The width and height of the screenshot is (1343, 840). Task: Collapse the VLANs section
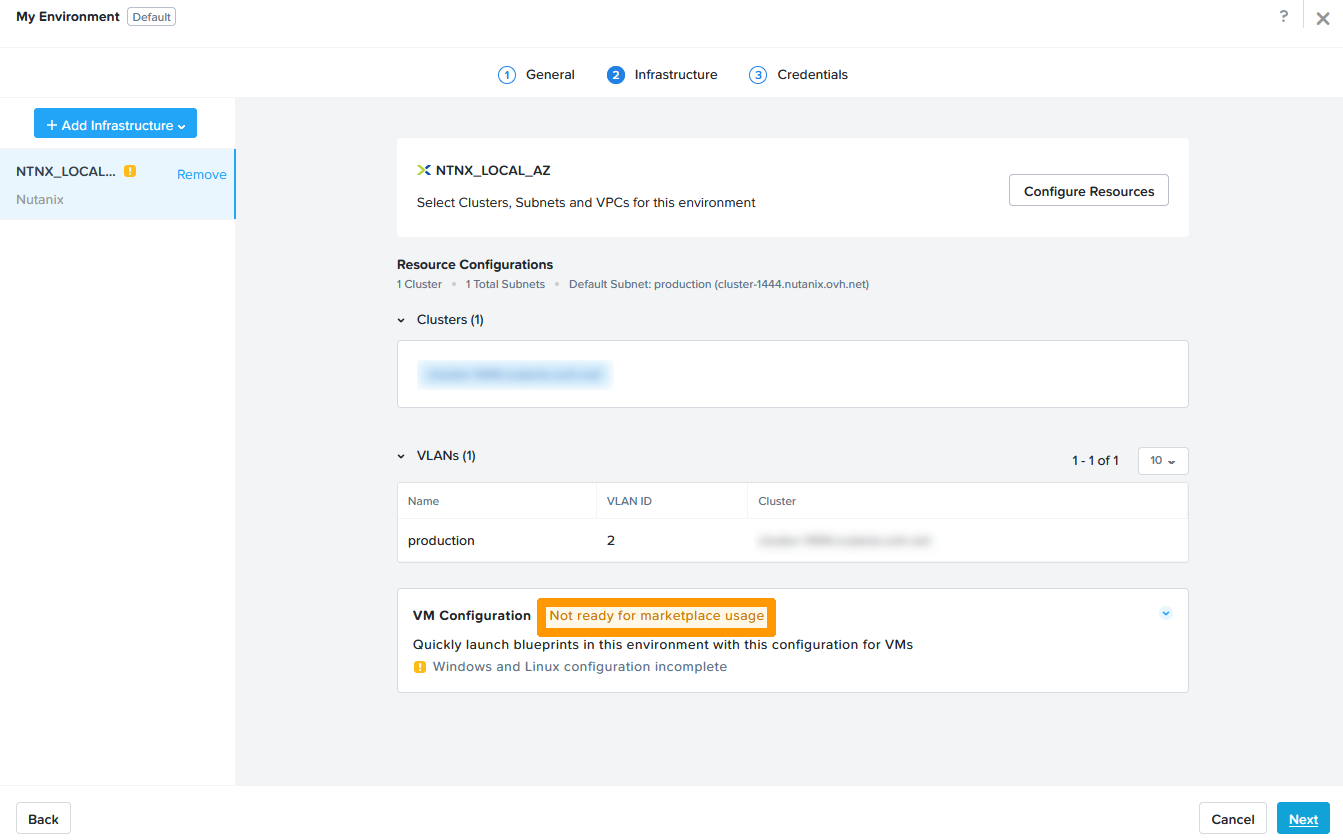(x=401, y=455)
